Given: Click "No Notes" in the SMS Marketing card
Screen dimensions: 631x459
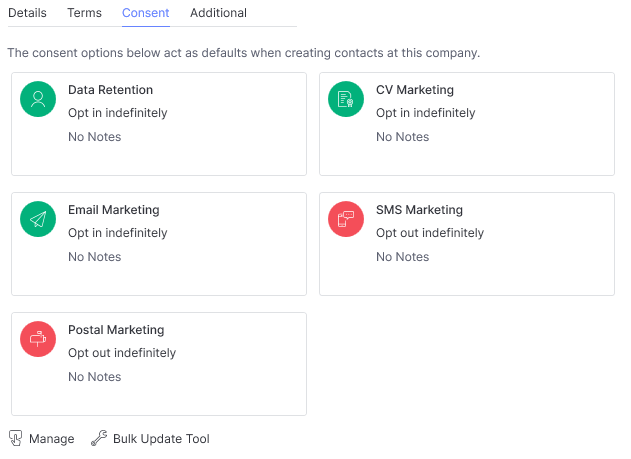Looking at the screenshot, I should (402, 257).
